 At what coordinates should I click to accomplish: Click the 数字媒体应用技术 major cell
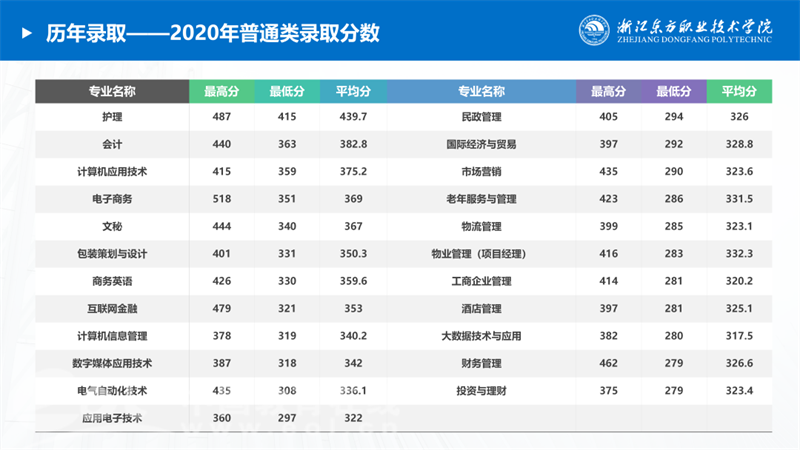click(112, 363)
